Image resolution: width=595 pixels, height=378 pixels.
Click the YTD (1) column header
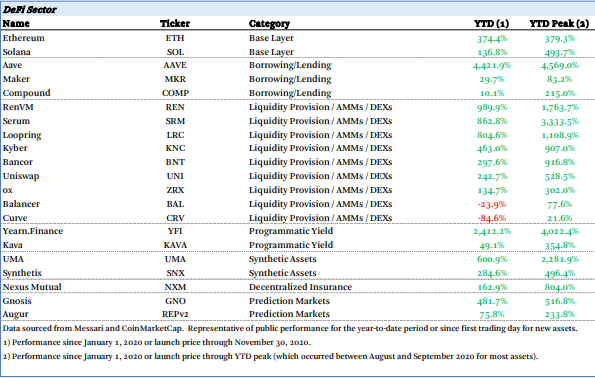click(x=491, y=24)
